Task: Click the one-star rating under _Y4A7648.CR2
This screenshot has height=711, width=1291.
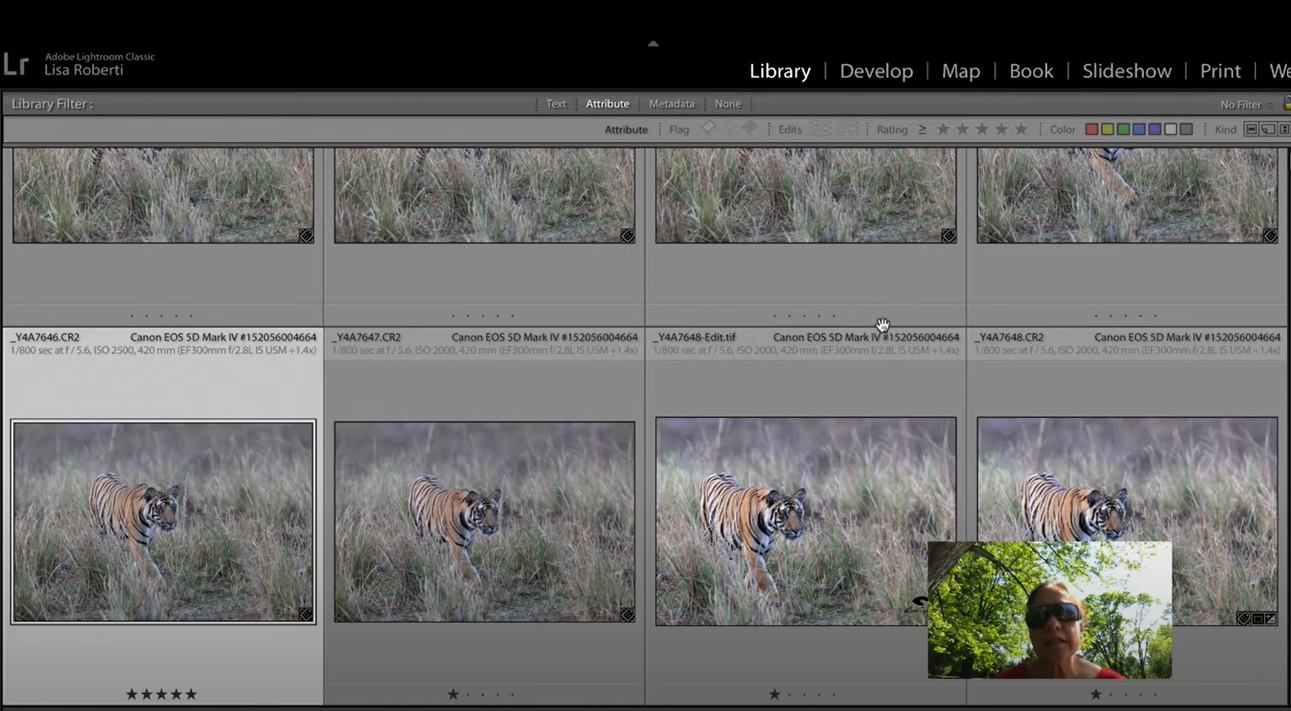Action: click(1096, 694)
